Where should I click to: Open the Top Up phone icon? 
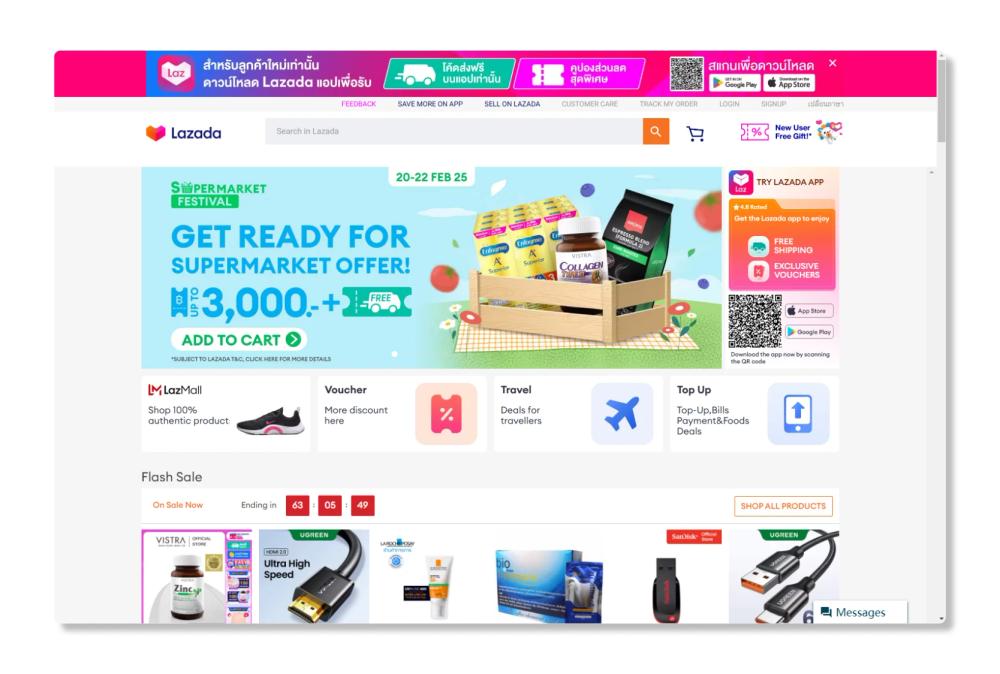tap(798, 414)
